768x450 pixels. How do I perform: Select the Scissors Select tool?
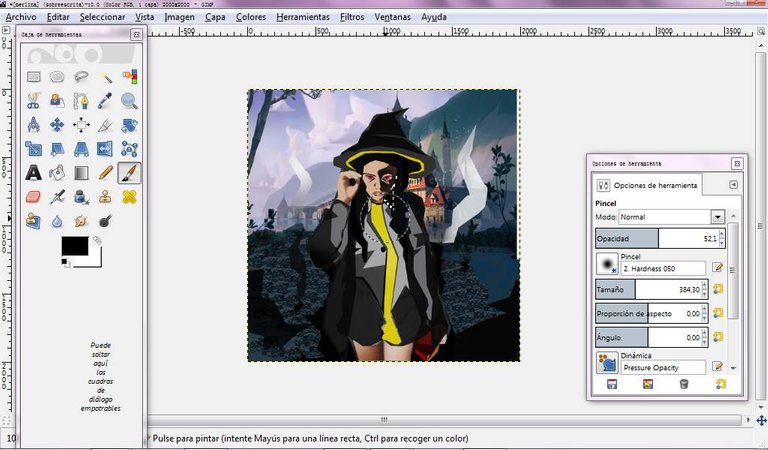click(33, 101)
